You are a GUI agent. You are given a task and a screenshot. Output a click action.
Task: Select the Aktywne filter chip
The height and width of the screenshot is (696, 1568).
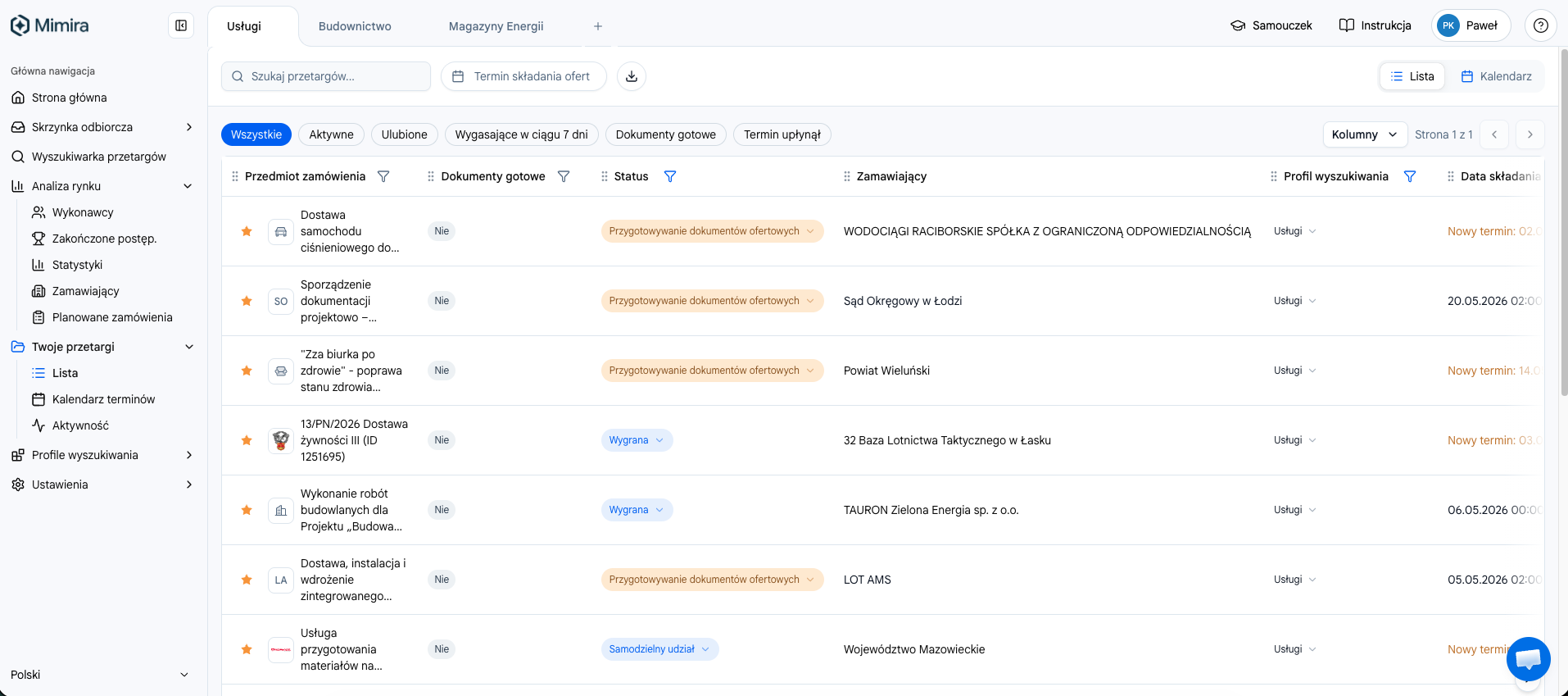(x=331, y=134)
